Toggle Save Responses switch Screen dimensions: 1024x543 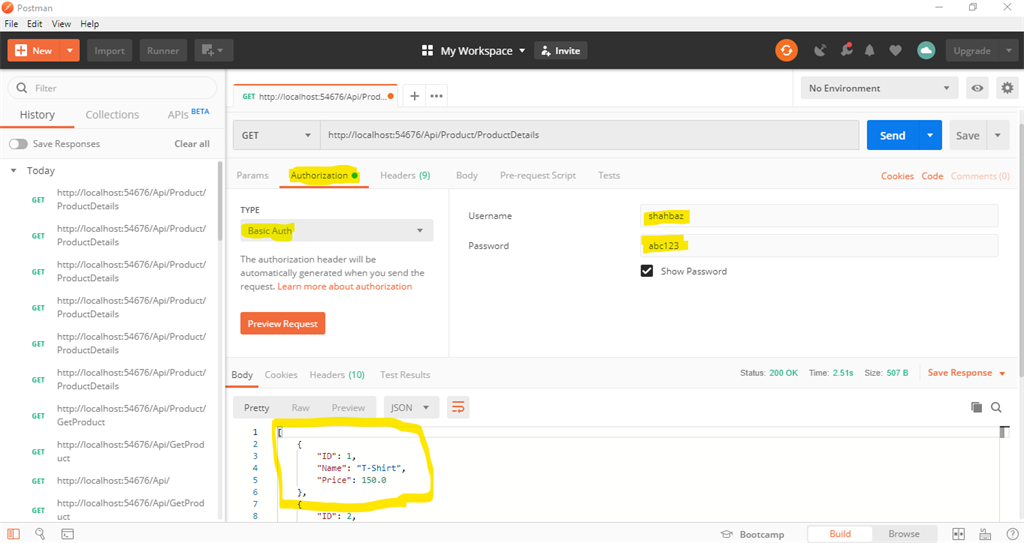click(18, 144)
